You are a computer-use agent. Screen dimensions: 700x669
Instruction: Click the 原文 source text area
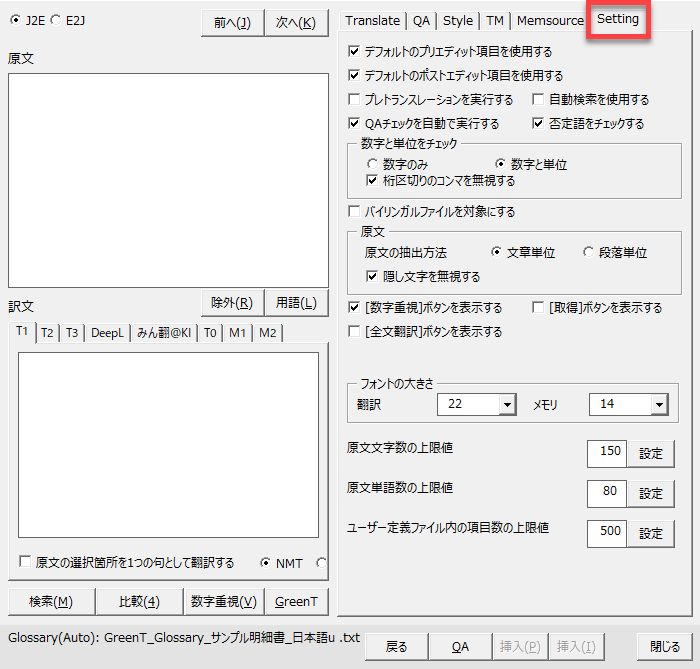(x=168, y=180)
